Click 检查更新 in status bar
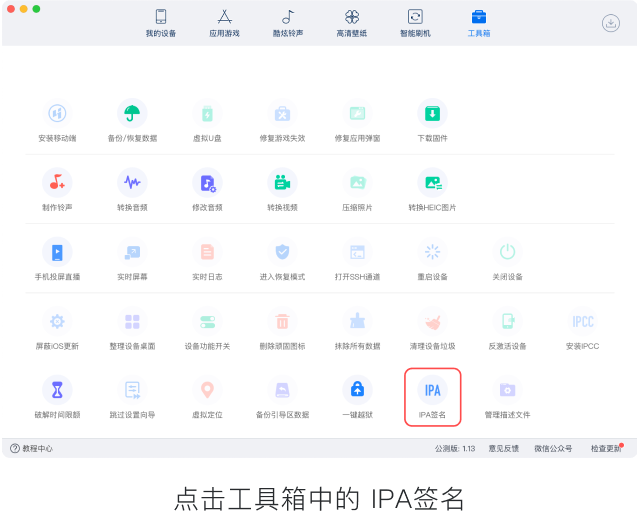 (605, 449)
